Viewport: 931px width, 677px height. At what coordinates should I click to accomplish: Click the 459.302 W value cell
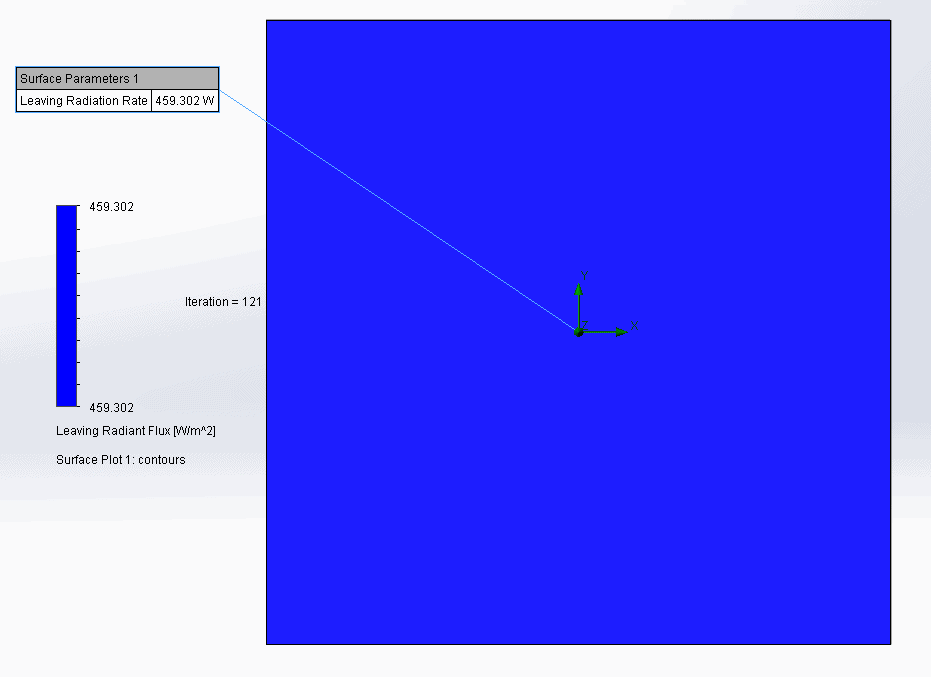(185, 101)
